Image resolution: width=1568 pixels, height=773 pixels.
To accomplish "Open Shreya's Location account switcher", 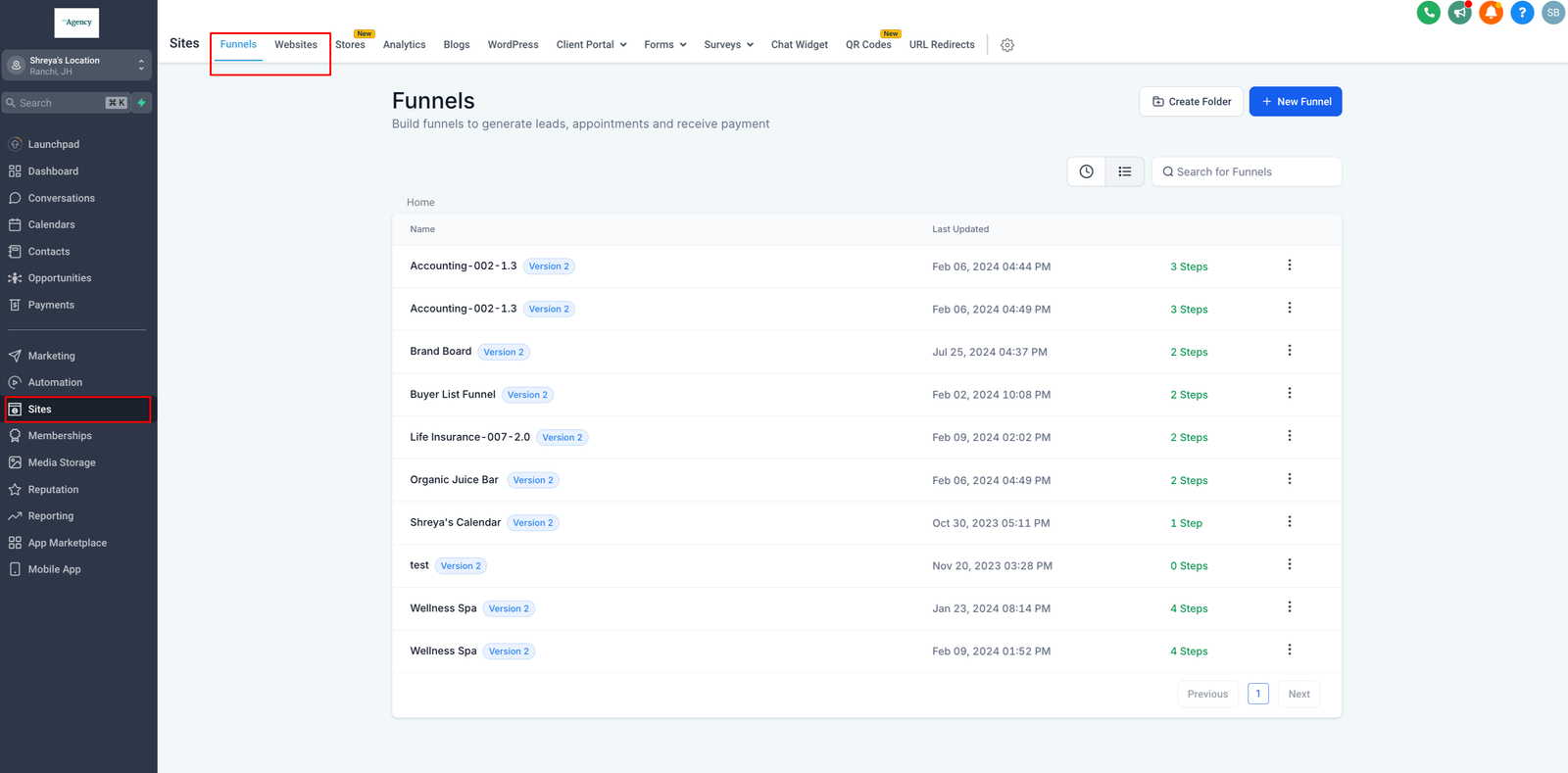I will pos(76,66).
